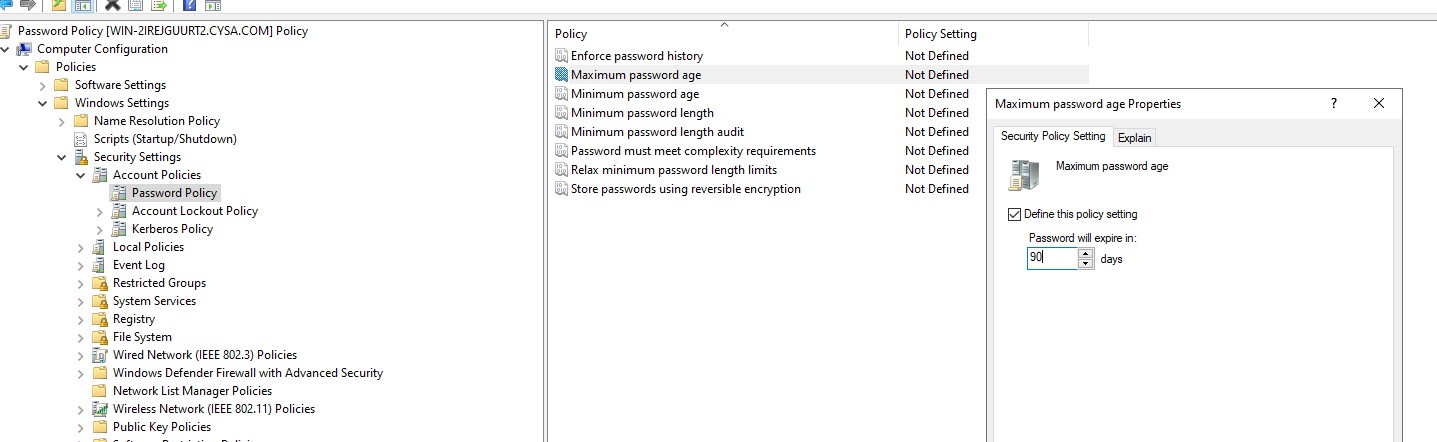The height and width of the screenshot is (442, 1437).
Task: Expand the Local Policies node
Action: pos(81,247)
